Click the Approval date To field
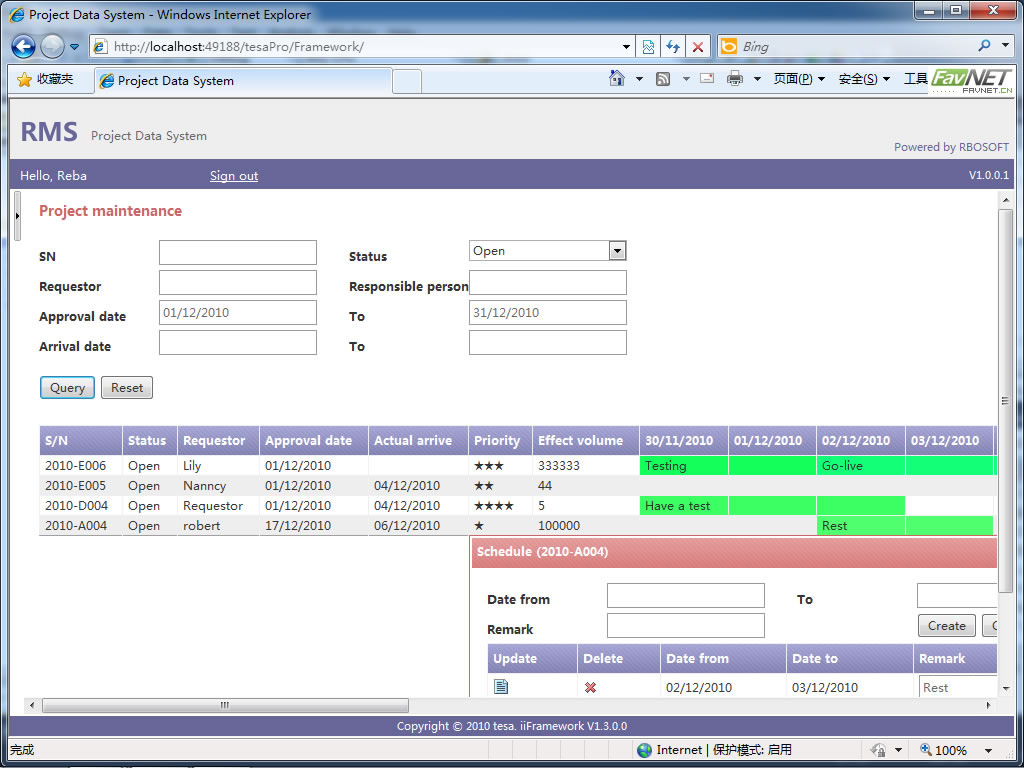The height and width of the screenshot is (768, 1024). (547, 313)
